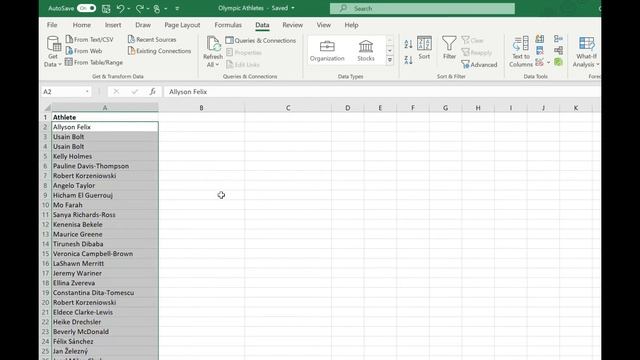Select the Stocks data type
Image resolution: width=640 pixels, height=360 pixels.
(x=366, y=51)
